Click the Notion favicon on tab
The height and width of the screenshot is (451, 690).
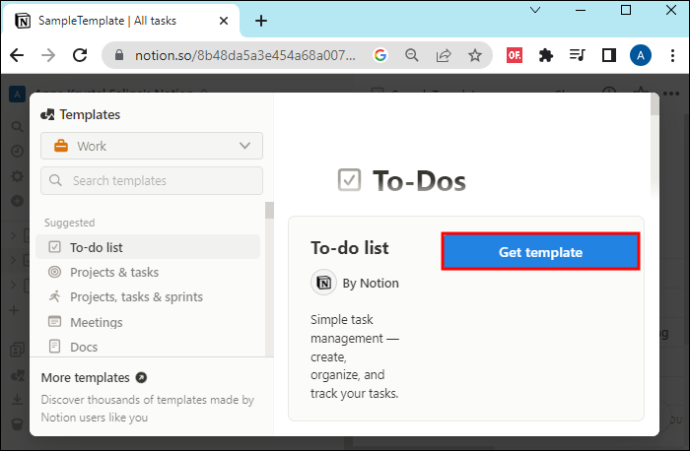click(22, 21)
